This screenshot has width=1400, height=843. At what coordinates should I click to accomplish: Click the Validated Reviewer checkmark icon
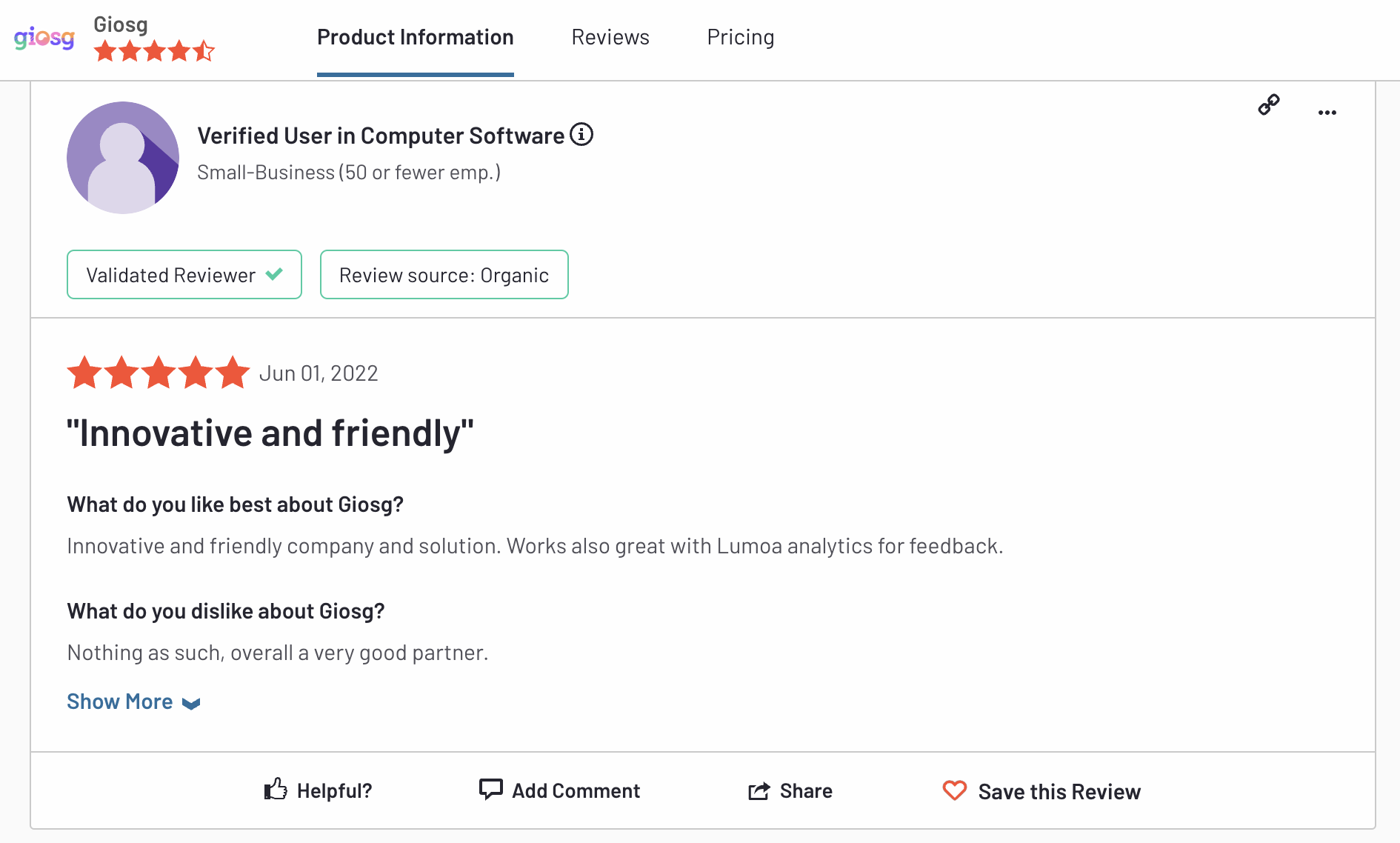274,274
